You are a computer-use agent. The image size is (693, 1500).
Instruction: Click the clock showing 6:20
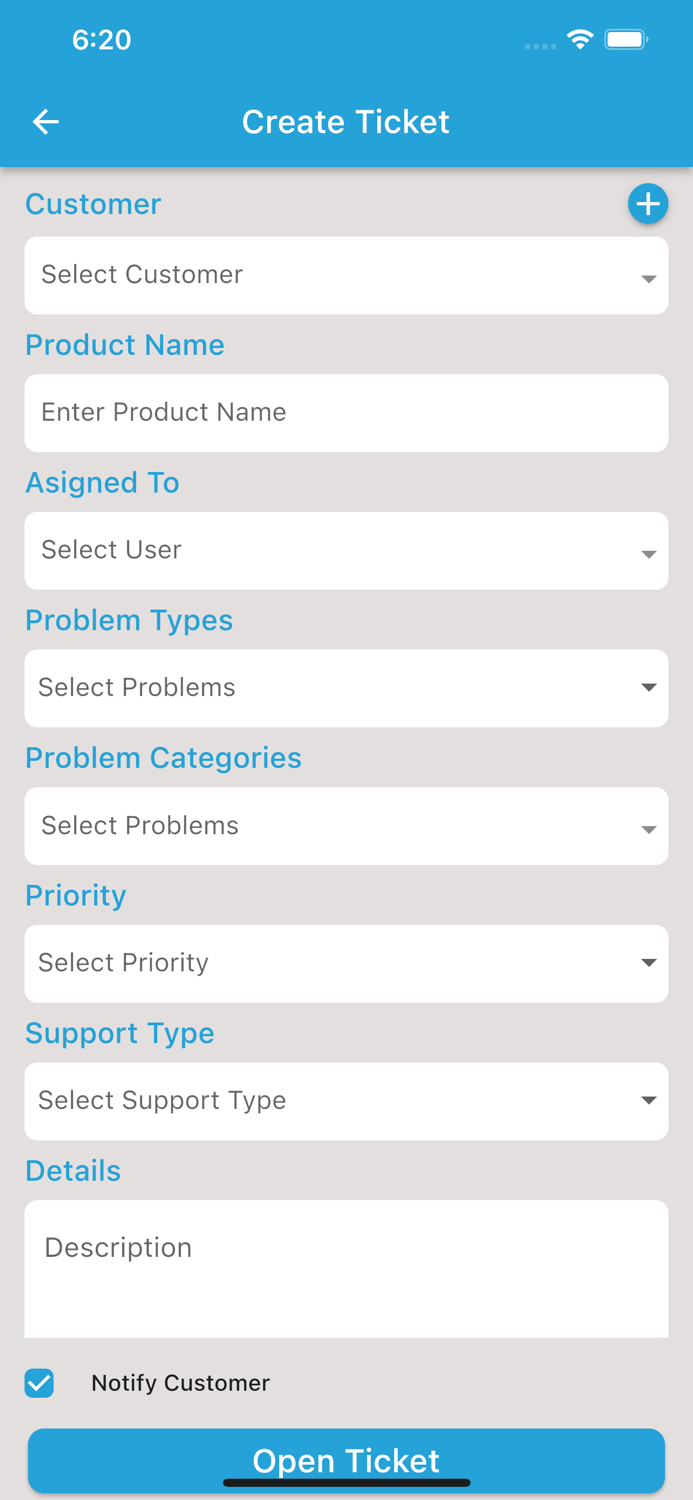pos(101,40)
